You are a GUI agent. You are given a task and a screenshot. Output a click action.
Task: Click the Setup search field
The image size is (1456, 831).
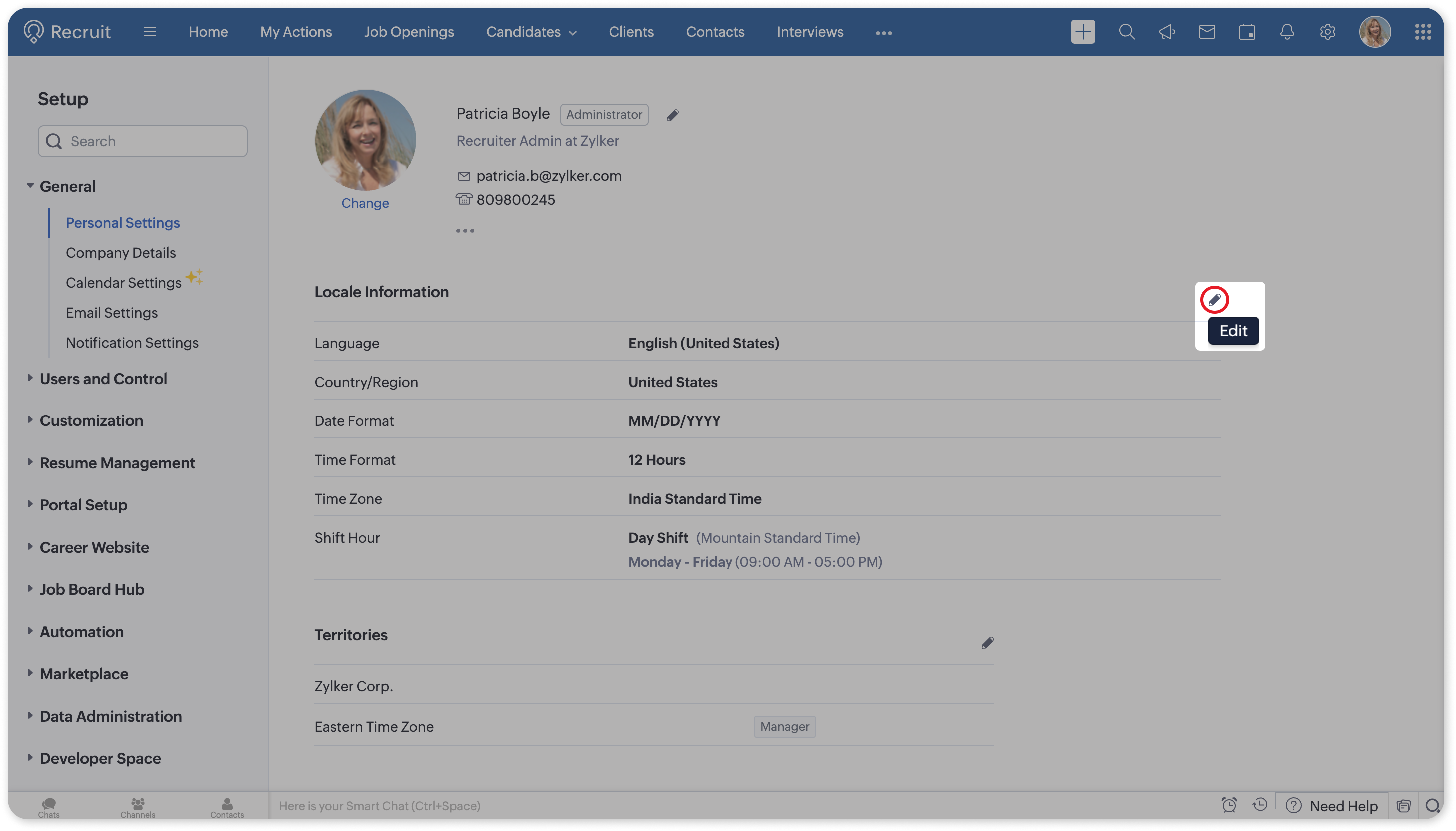coord(143,141)
